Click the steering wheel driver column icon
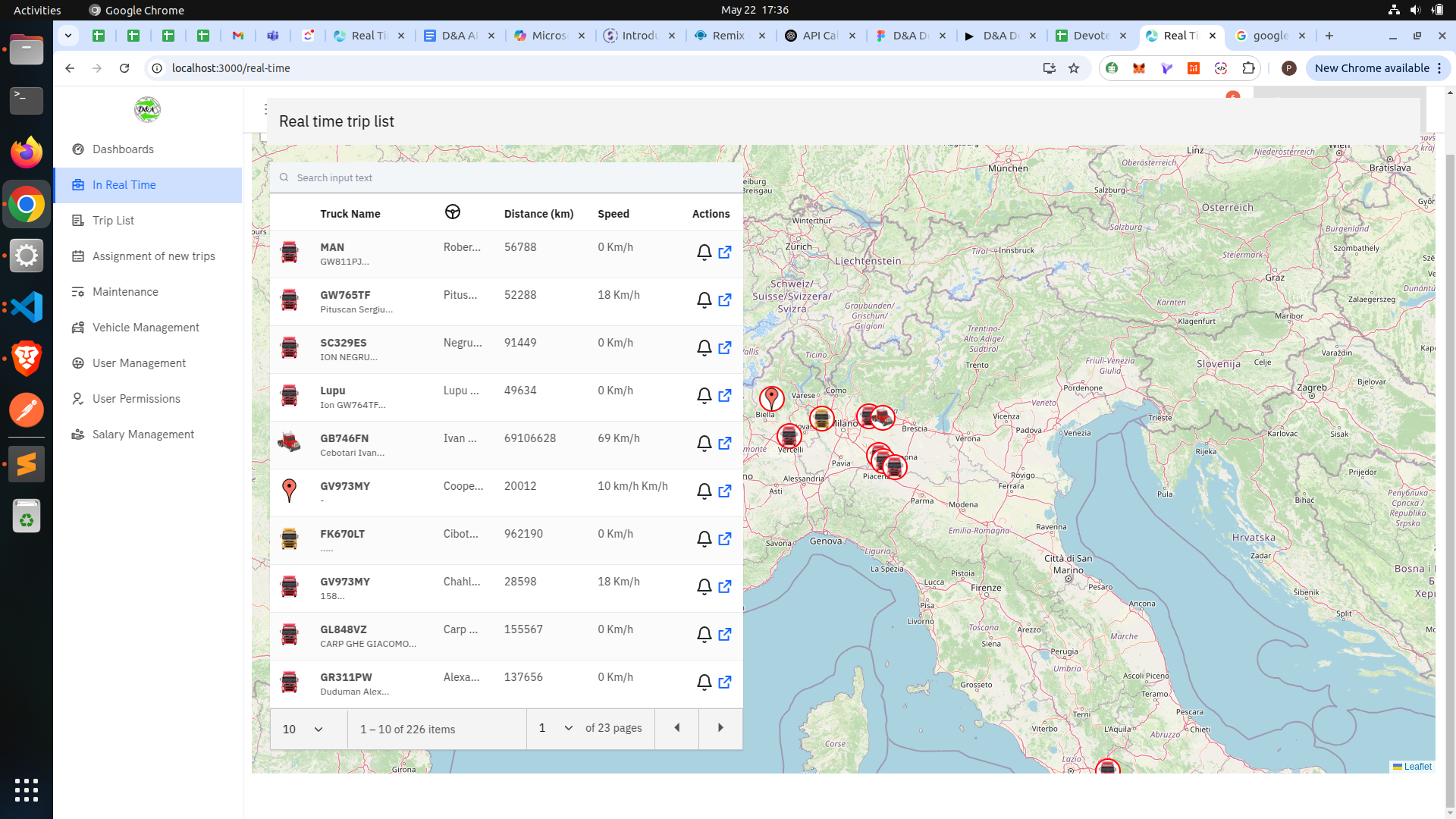Screen dimensions: 1456x819 (453, 212)
